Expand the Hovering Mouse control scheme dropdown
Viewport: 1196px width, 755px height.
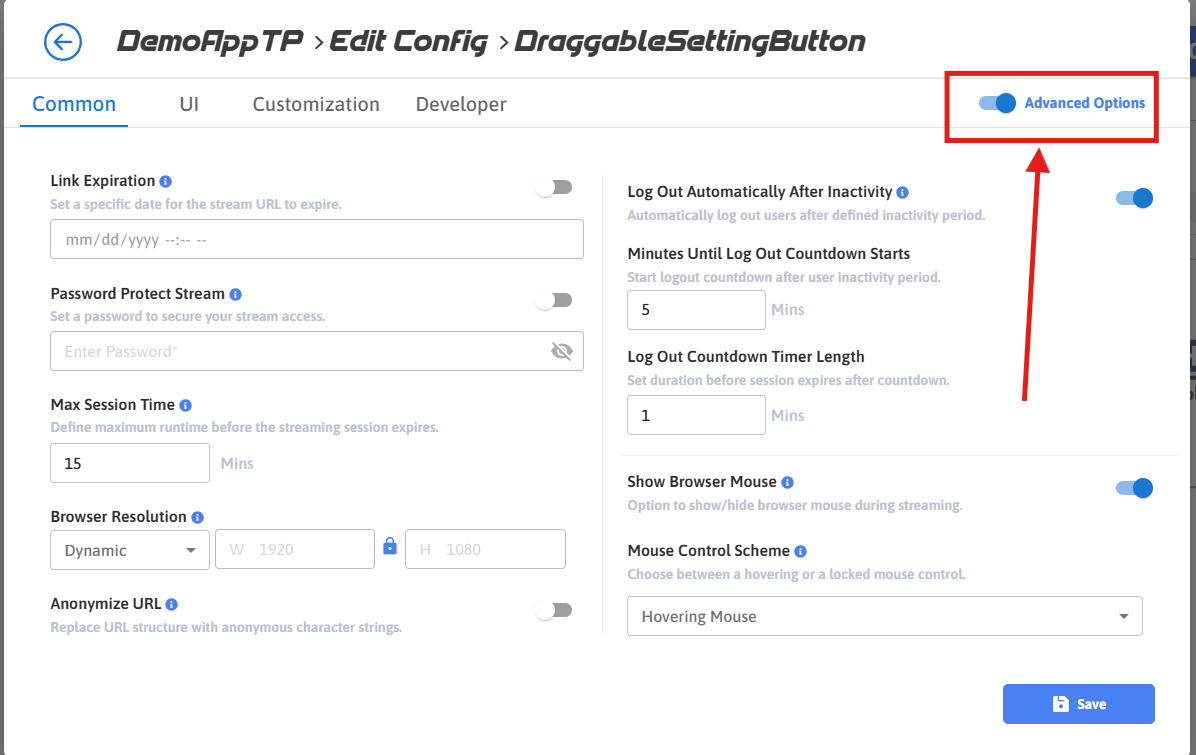(x=884, y=616)
